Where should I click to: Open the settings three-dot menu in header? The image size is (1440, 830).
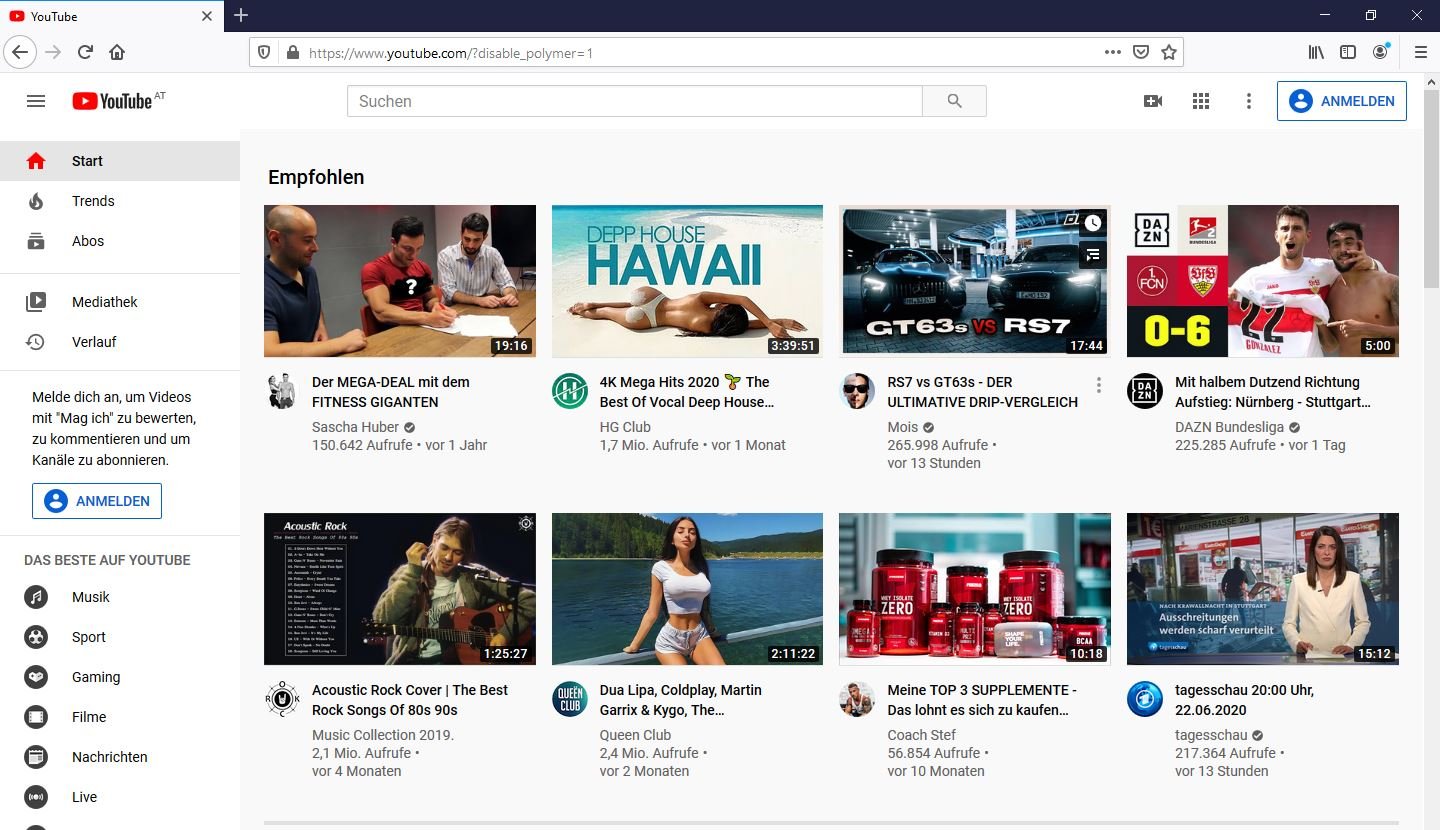tap(1248, 101)
